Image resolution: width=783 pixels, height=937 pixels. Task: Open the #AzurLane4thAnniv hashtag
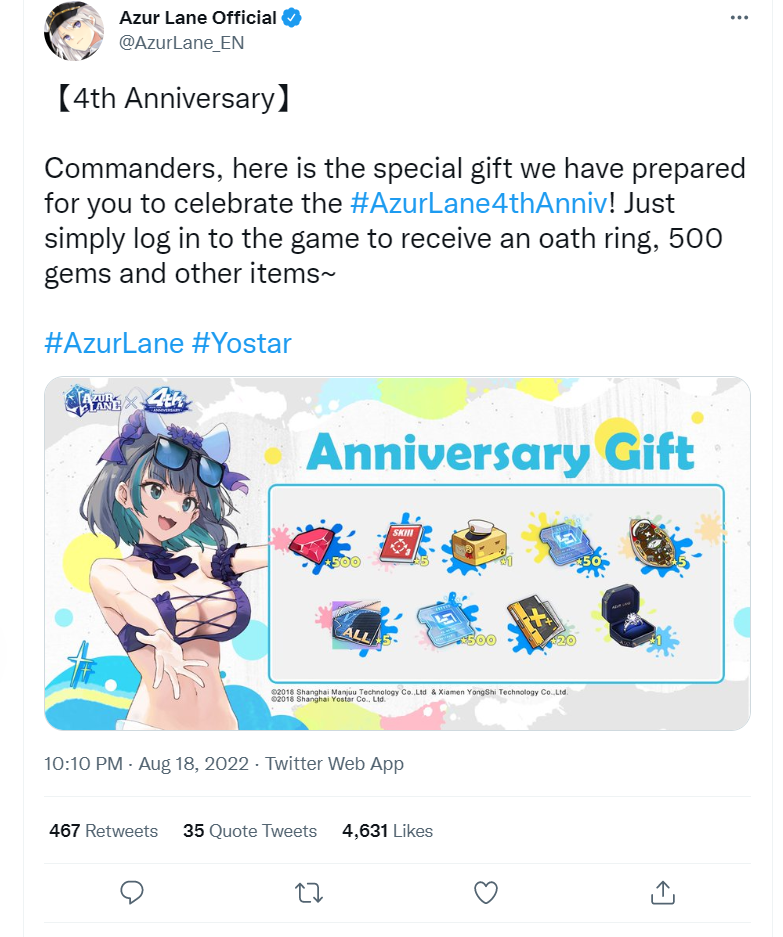(479, 203)
